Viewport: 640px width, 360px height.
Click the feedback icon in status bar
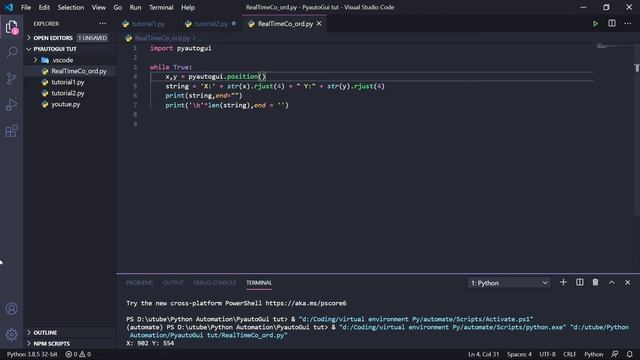tap(615, 354)
